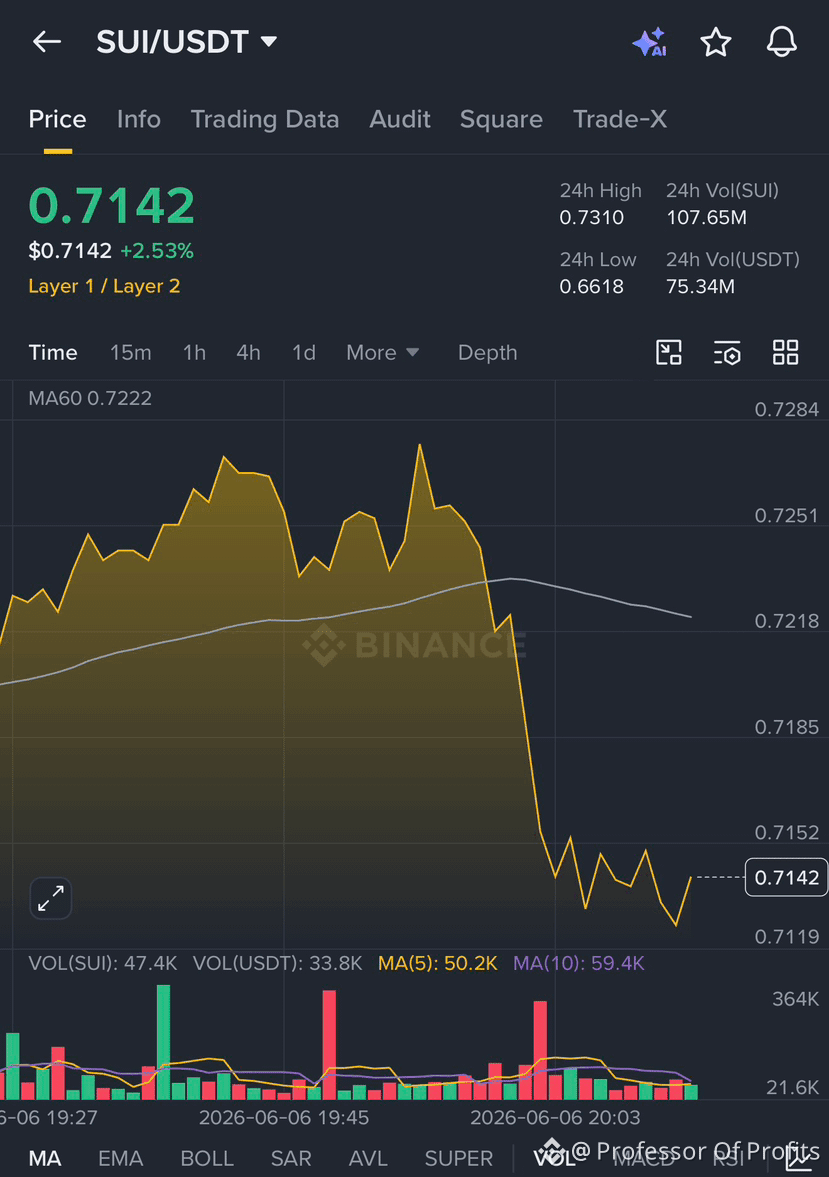Tap the 24h Low value 0.6618
The height and width of the screenshot is (1177, 829).
pyautogui.click(x=592, y=287)
